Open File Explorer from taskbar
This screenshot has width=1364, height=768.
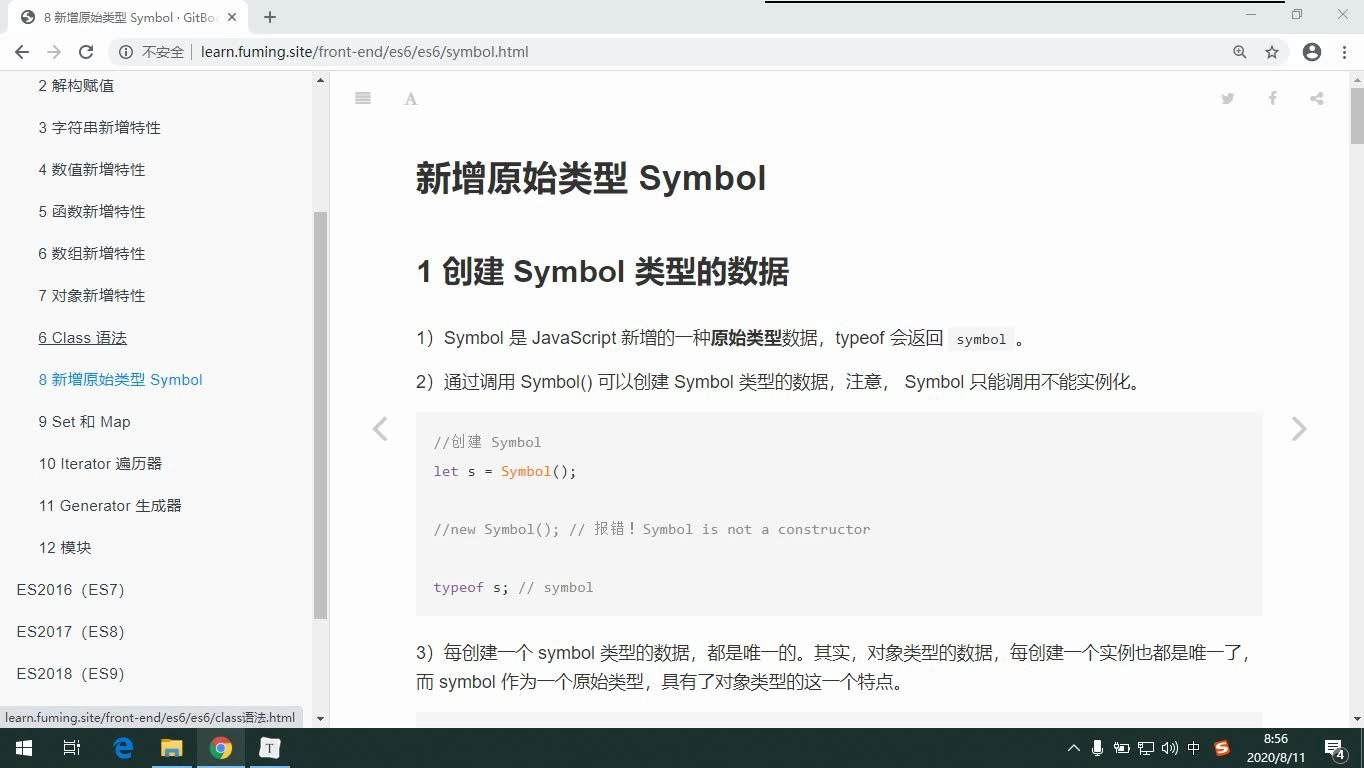[x=172, y=748]
